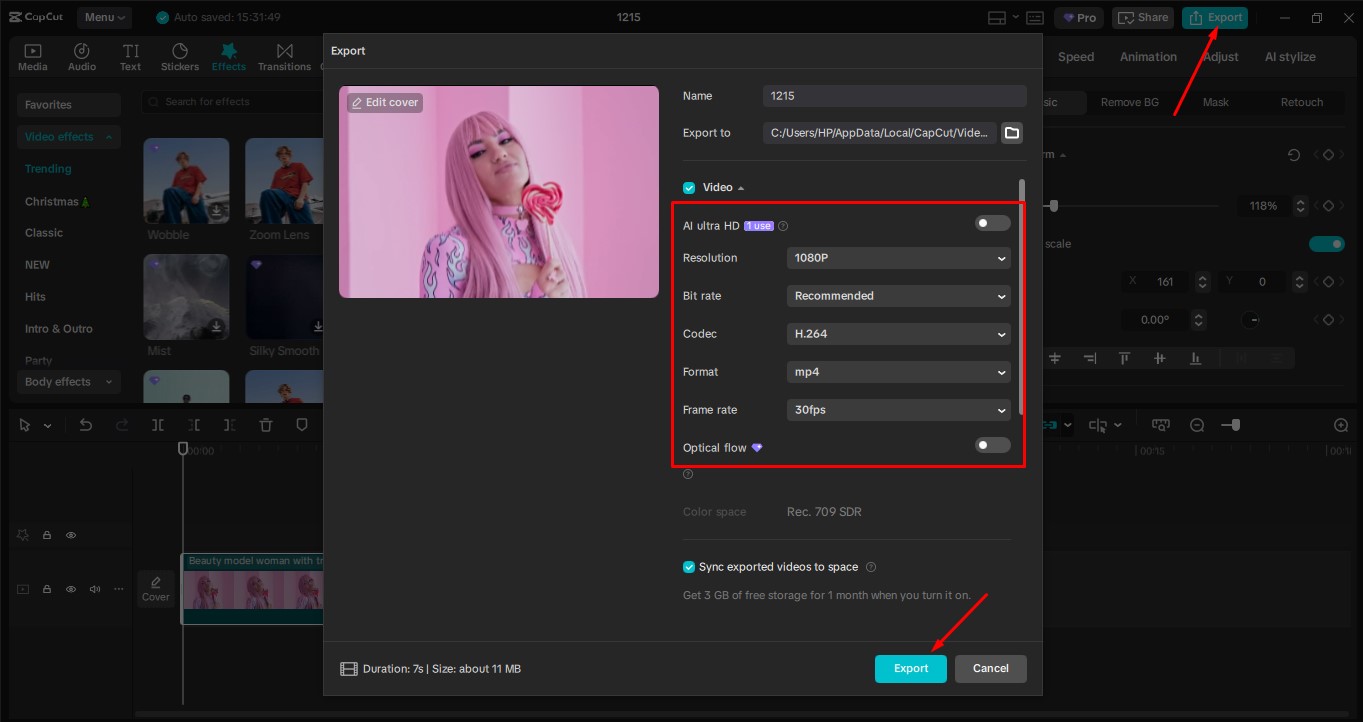Enable the AI ultra HD toggle
The width and height of the screenshot is (1363, 722).
991,222
